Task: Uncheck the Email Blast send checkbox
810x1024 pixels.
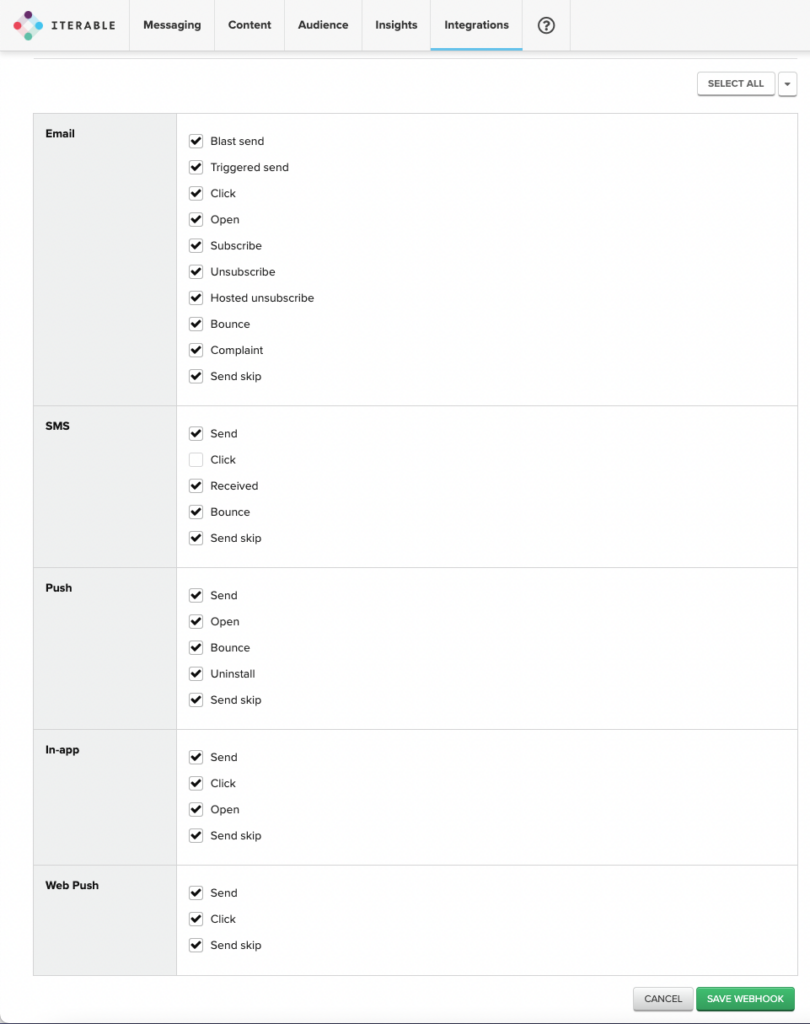Action: click(196, 142)
